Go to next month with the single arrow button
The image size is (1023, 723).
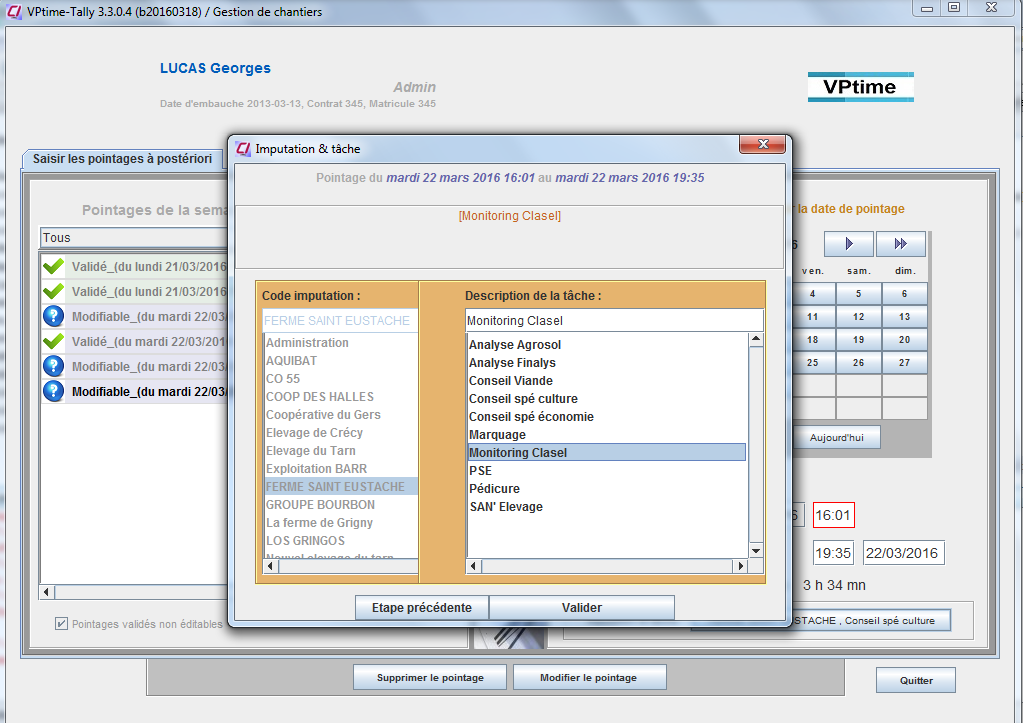tap(848, 244)
